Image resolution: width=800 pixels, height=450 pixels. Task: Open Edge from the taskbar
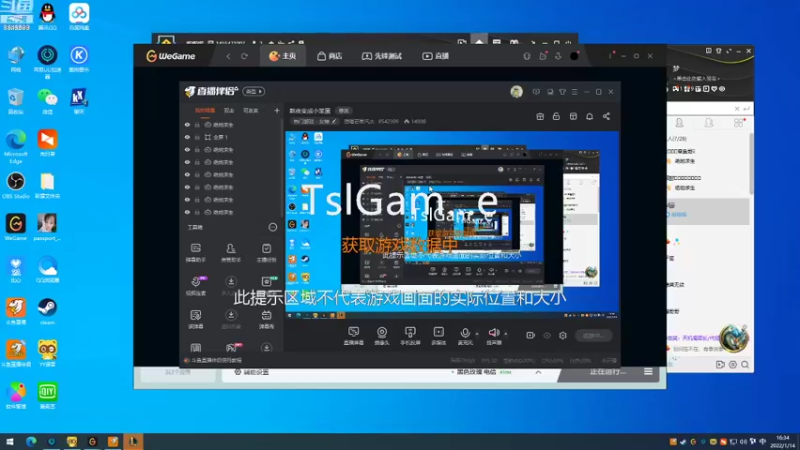[31, 441]
